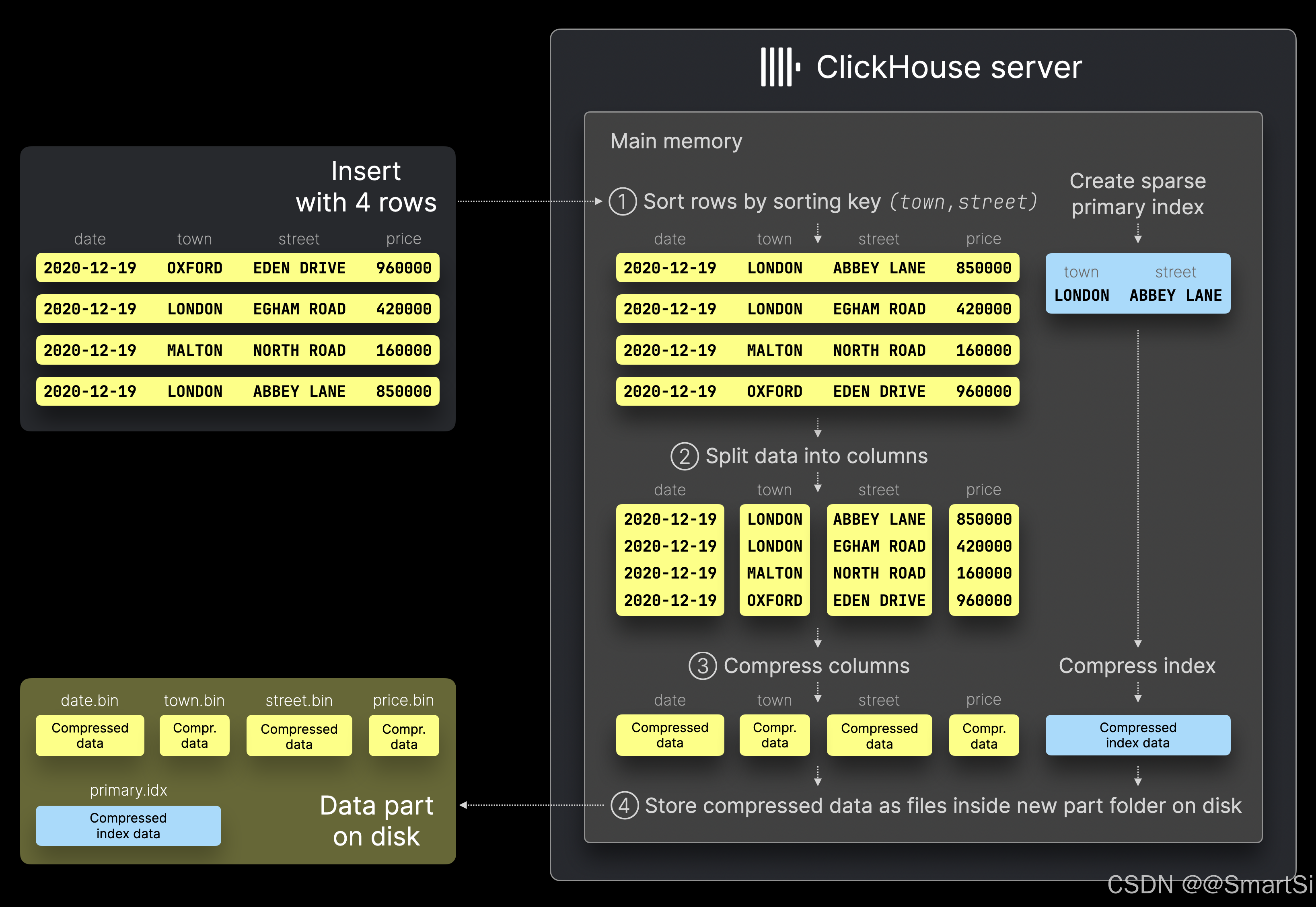1316x907 pixels.
Task: Click the "(town,street)" sorting key text
Action: click(x=964, y=201)
